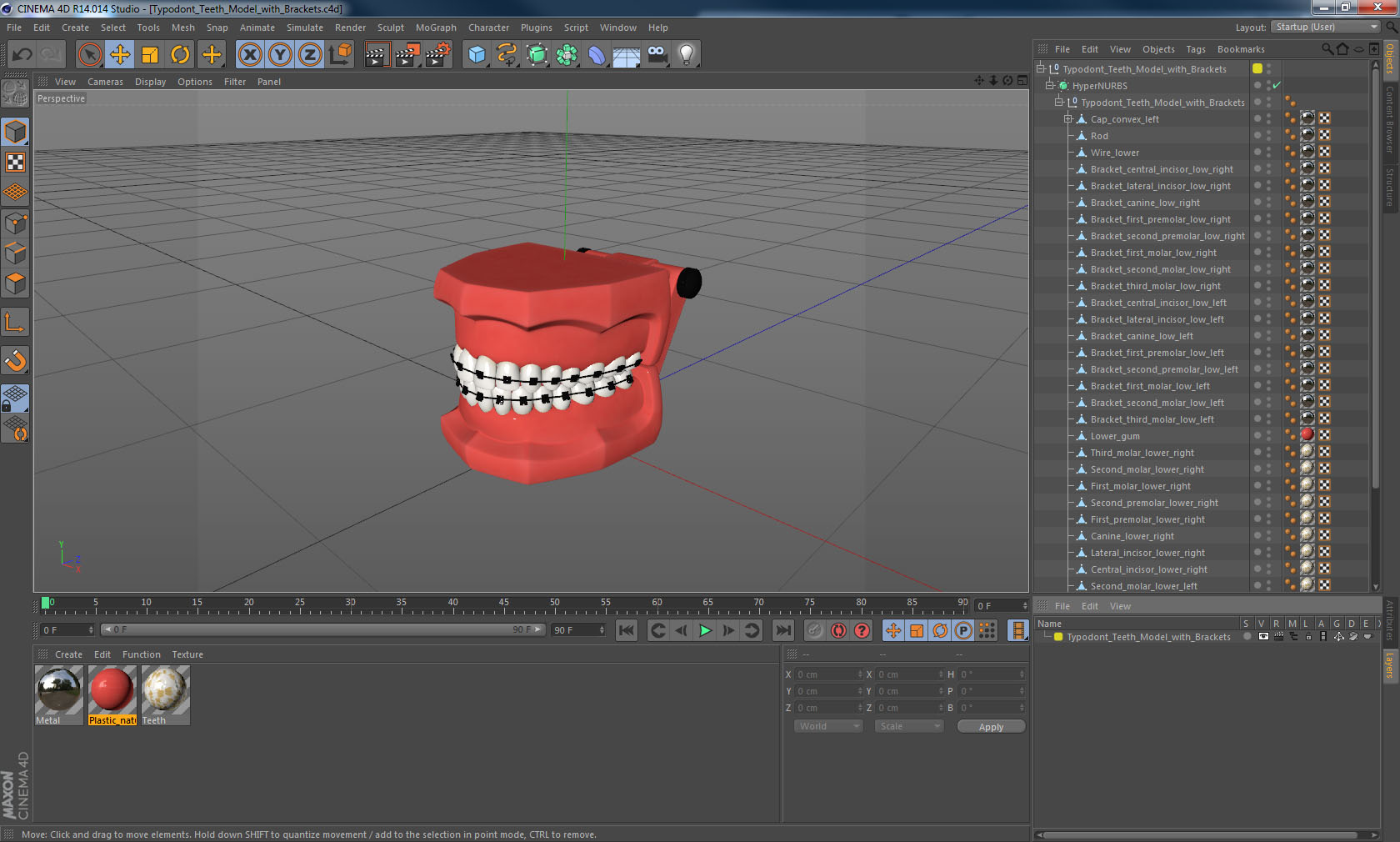Open the viewport Cameras menu
Screen dimensions: 1400x842
coord(105,82)
